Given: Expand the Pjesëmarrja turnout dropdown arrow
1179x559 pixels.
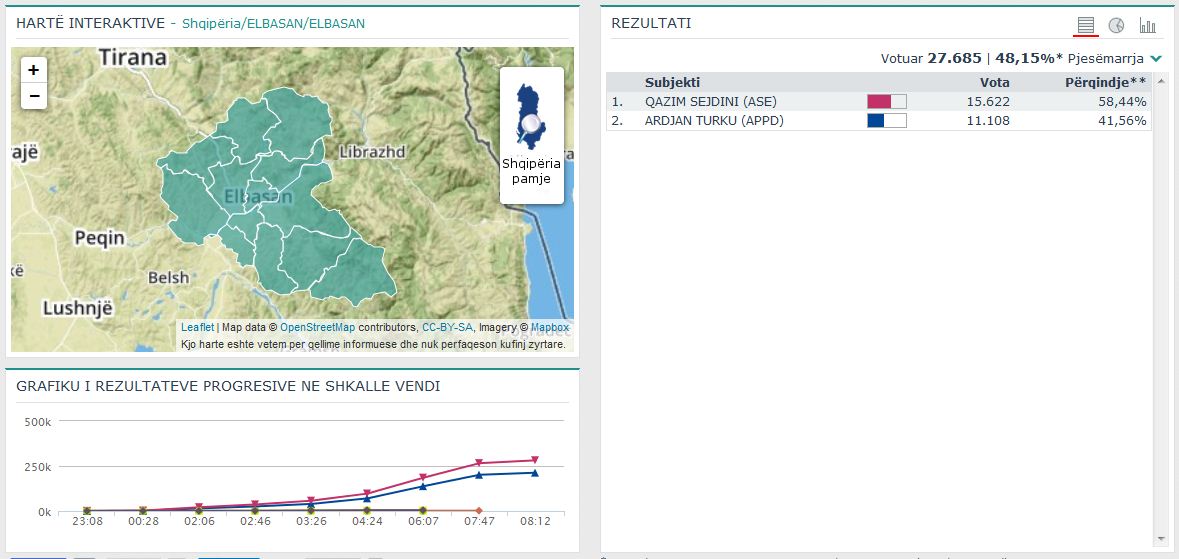Looking at the screenshot, I should [1156, 59].
